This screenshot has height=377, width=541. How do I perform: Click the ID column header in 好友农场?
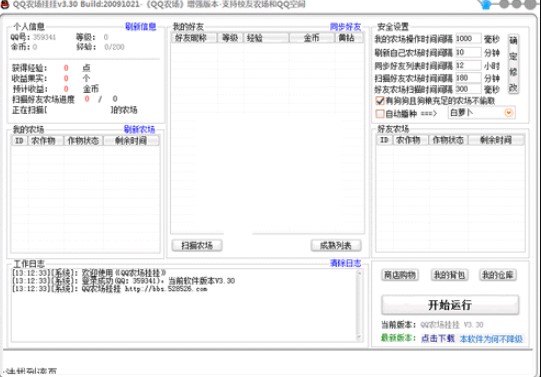coord(384,140)
